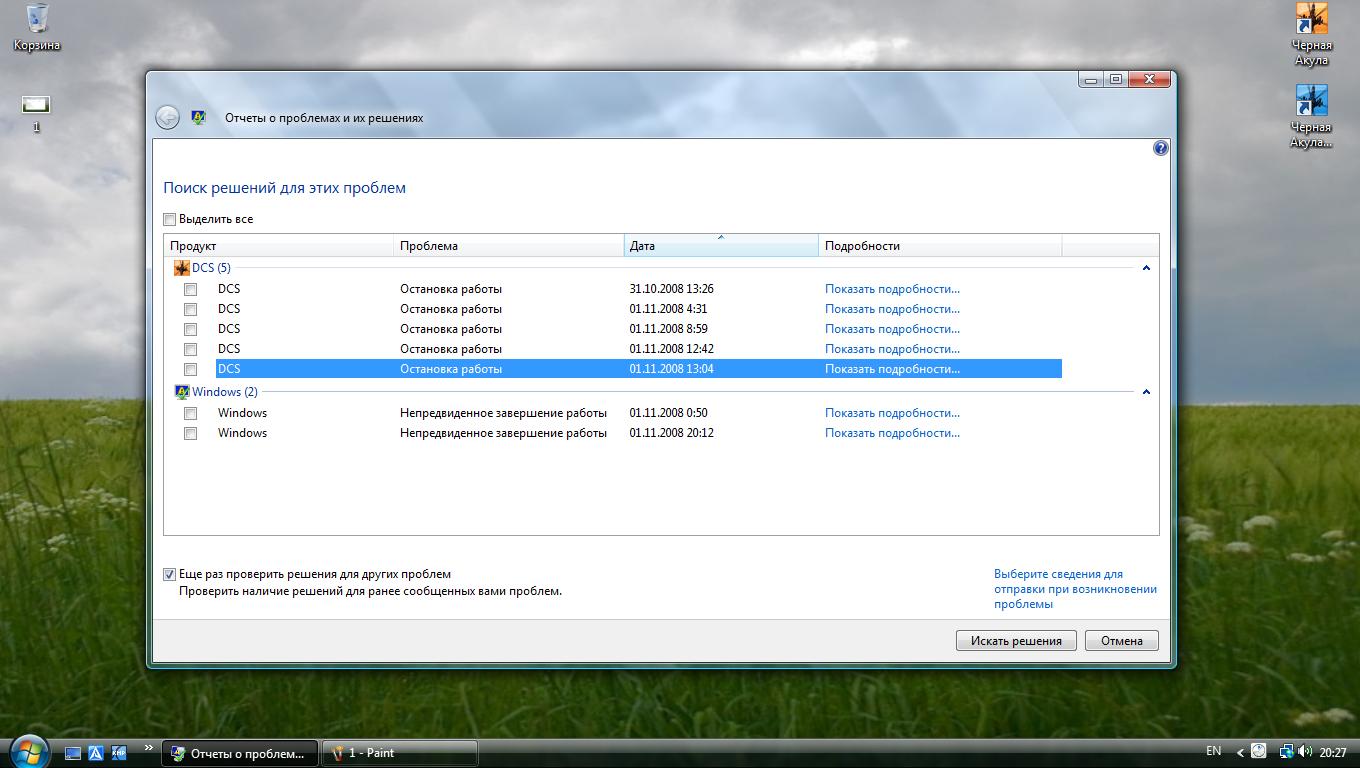This screenshot has height=768, width=1360.
Task: Click the volume speaker tray icon
Action: 1306,751
